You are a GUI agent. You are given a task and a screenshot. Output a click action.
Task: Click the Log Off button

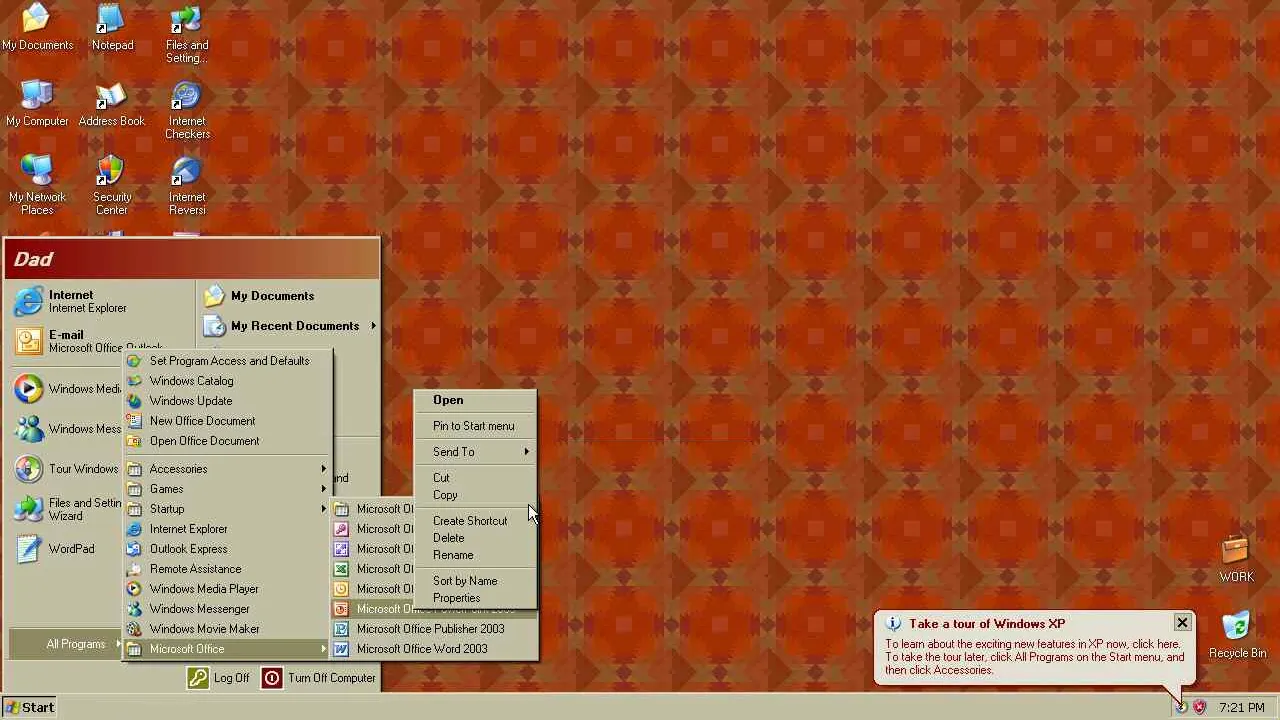pyautogui.click(x=218, y=678)
